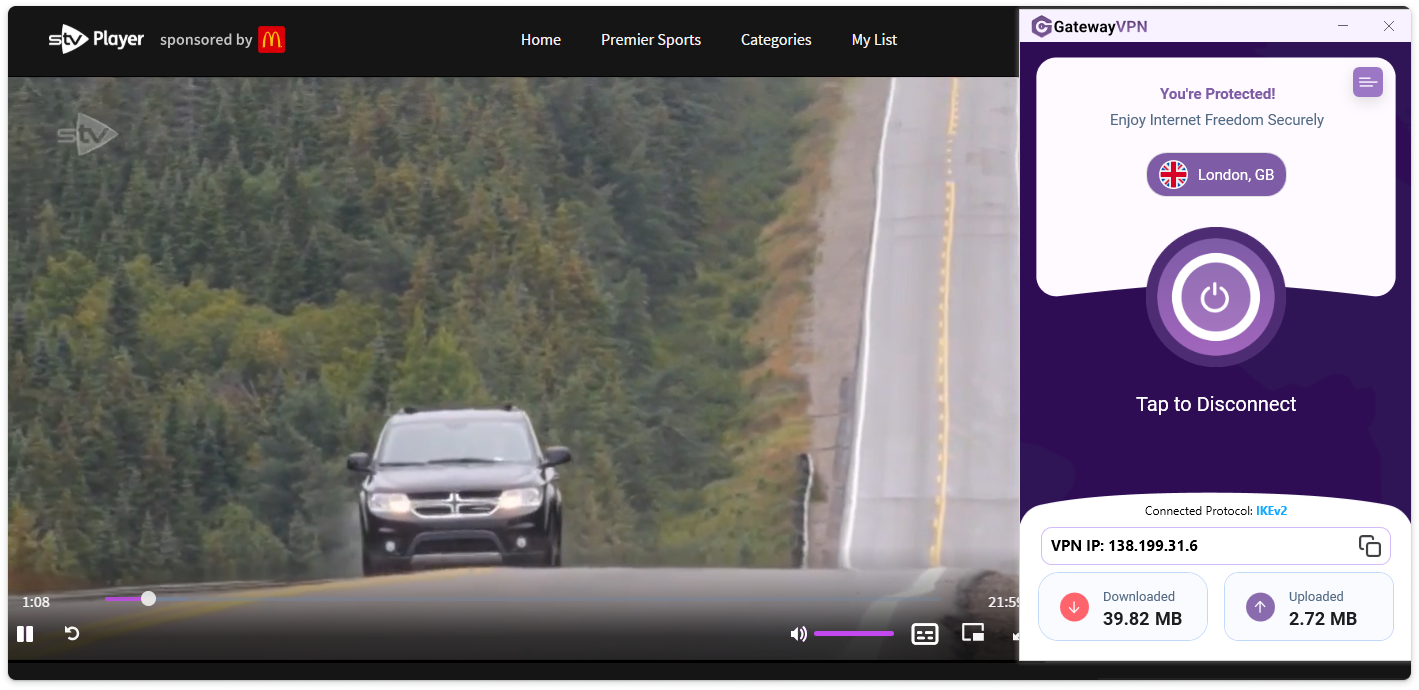Click the rewind/replay icon

click(72, 633)
